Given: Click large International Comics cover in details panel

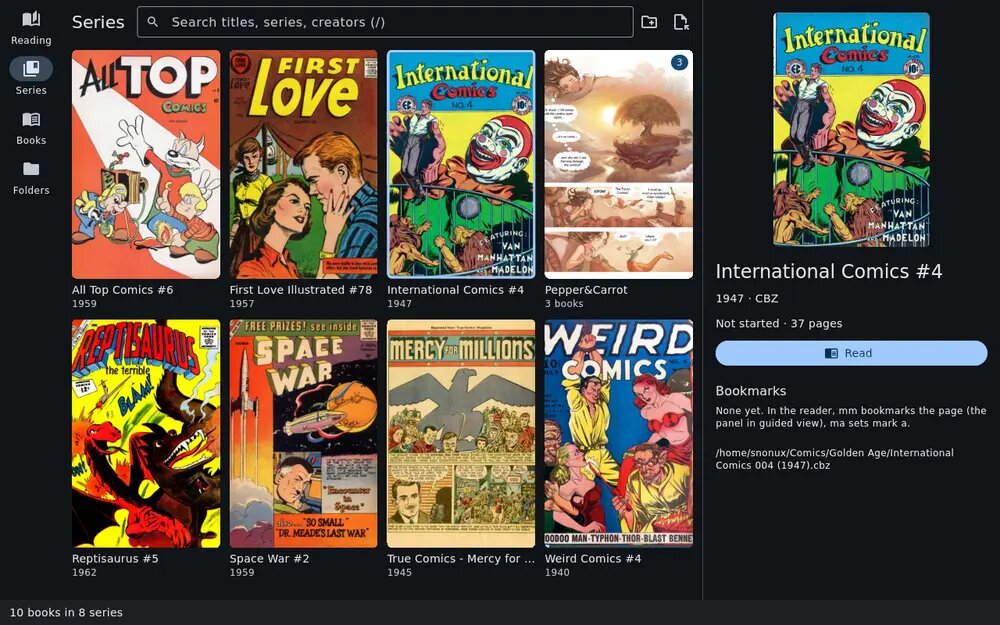Looking at the screenshot, I should coord(851,129).
